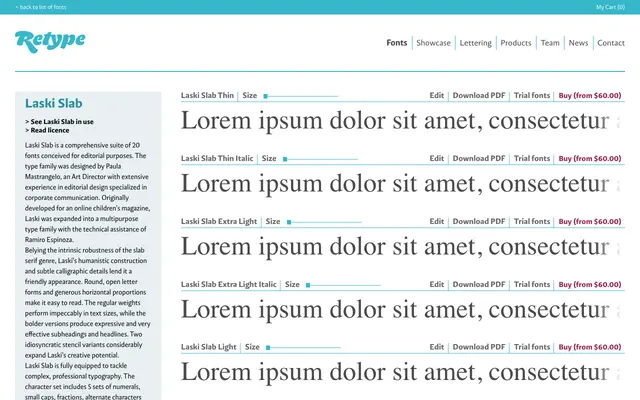Click the Laski Slab Thin Italic preview text

(400, 184)
